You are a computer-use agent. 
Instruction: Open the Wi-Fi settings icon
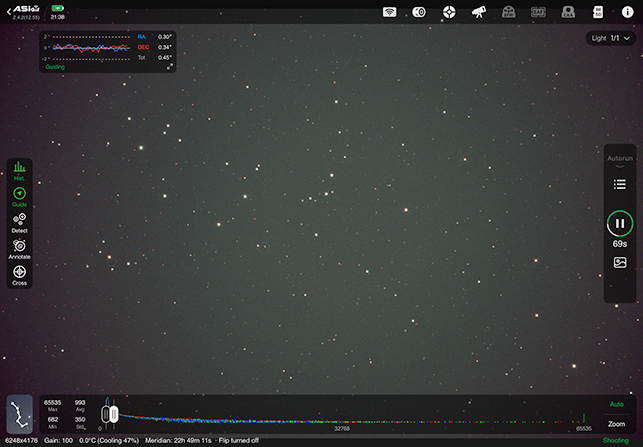(x=390, y=12)
